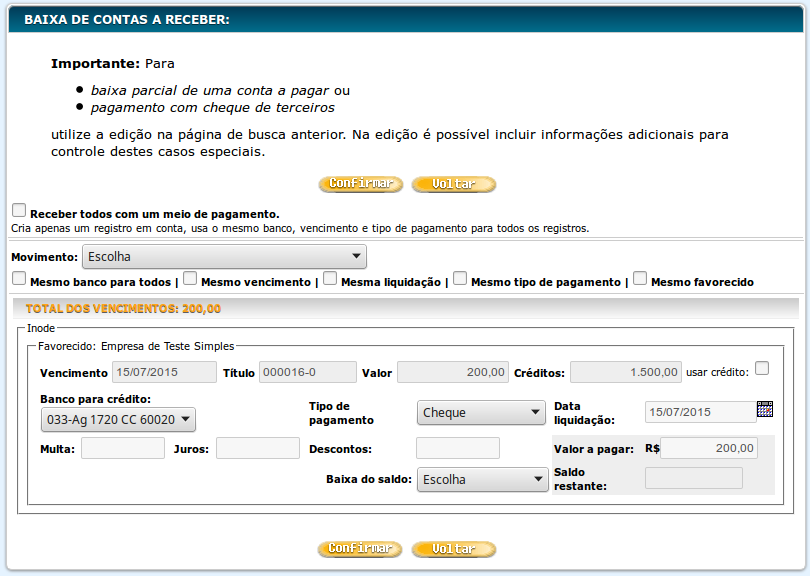
Task: Click the top Confirmar button
Action: click(360, 185)
